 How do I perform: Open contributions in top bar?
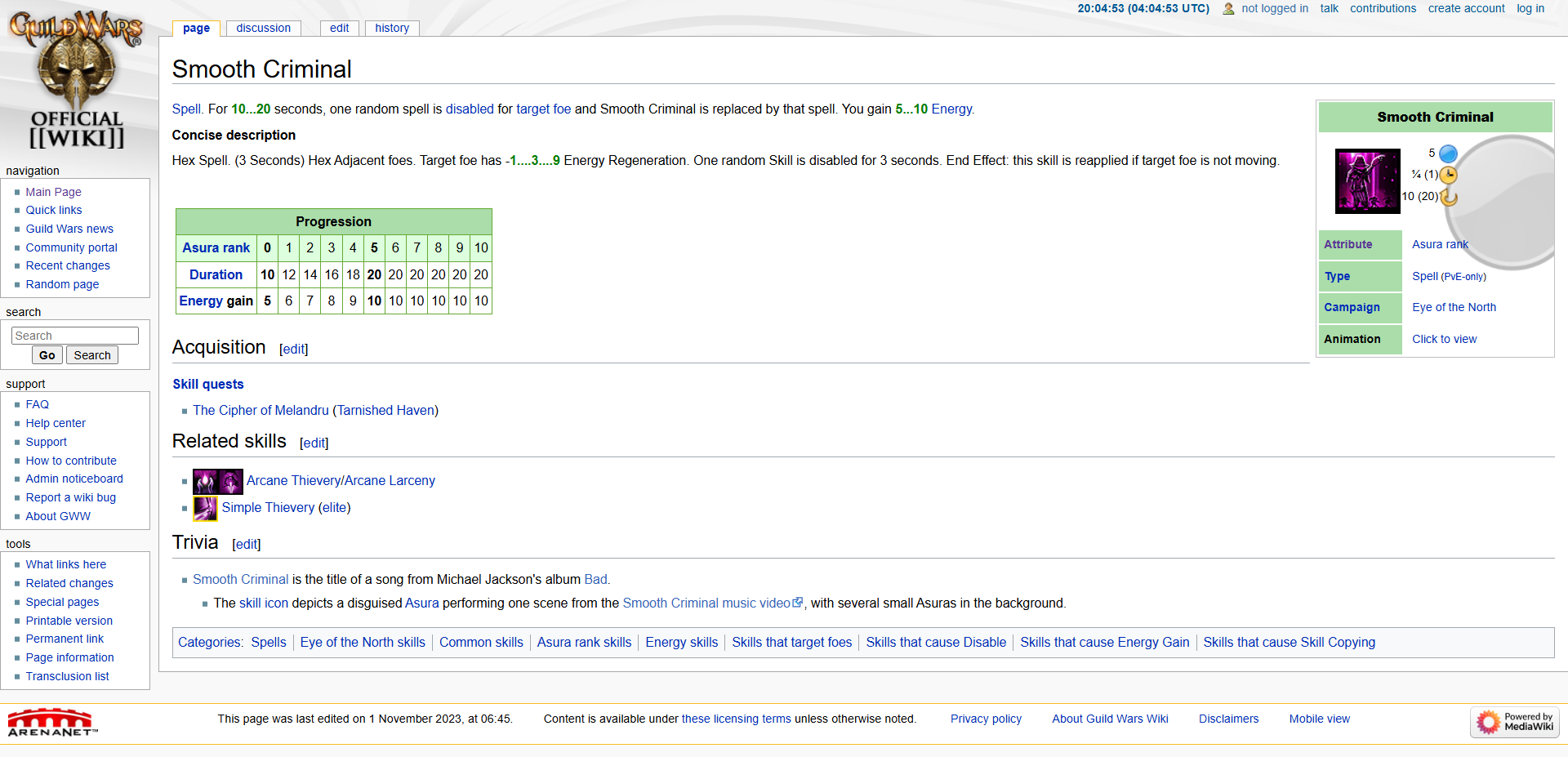point(1383,8)
